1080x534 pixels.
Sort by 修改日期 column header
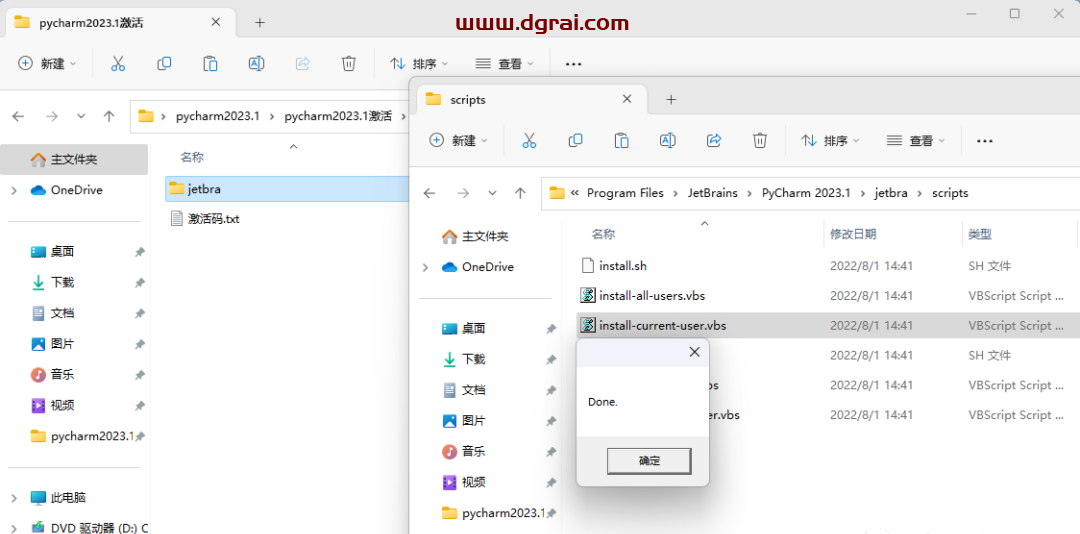click(853, 235)
